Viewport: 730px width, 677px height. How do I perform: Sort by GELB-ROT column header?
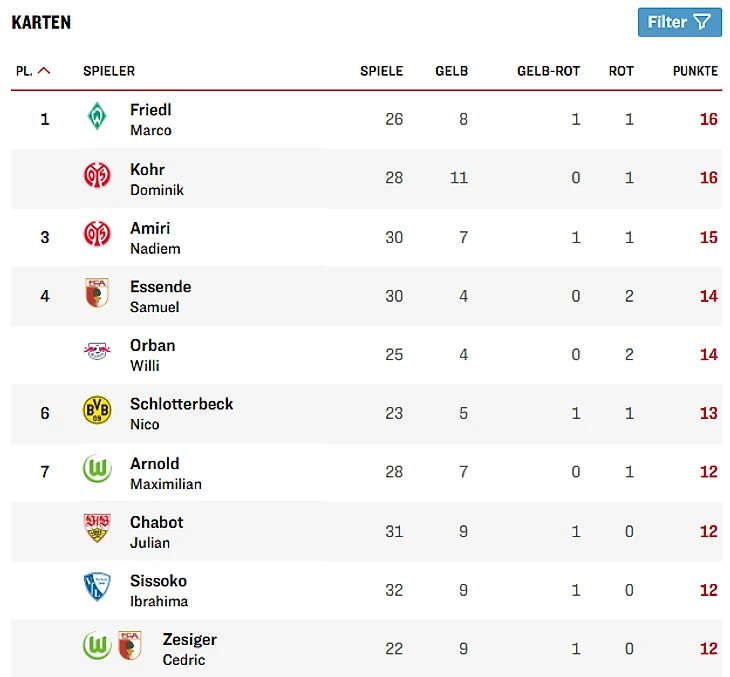[x=548, y=71]
